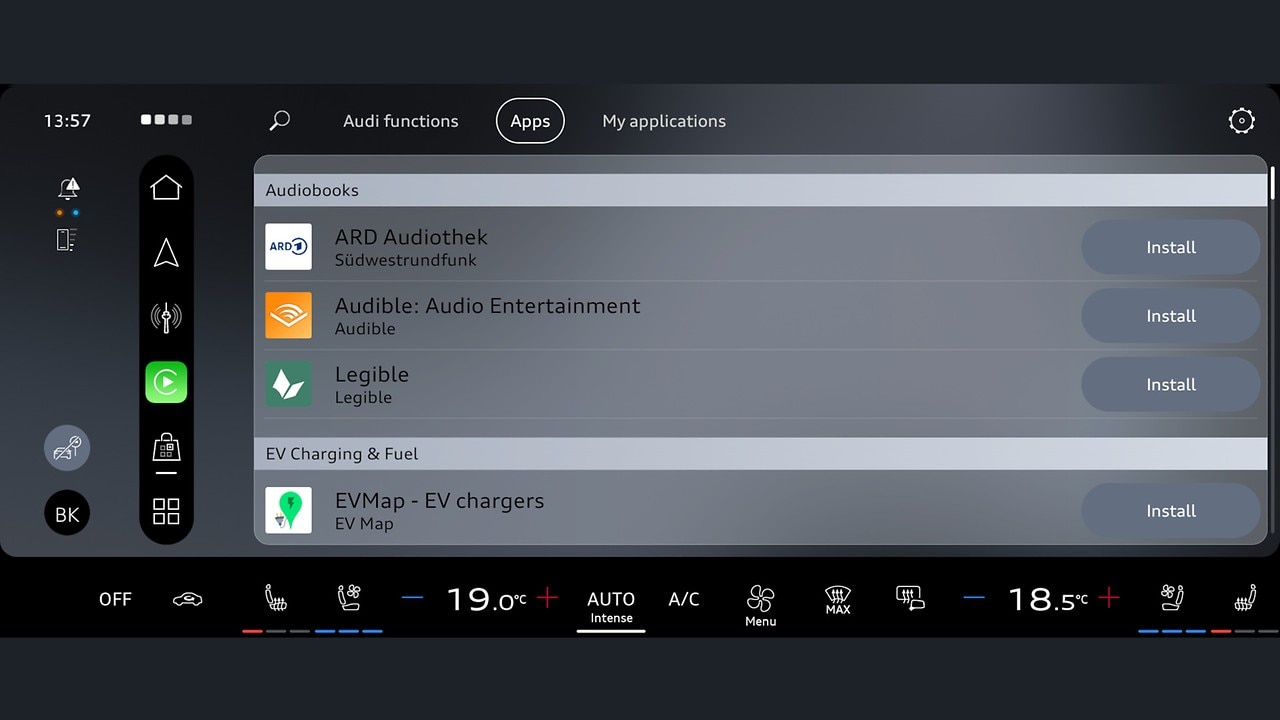Toggle the A/C button
The width and height of the screenshot is (1280, 720).
(684, 599)
